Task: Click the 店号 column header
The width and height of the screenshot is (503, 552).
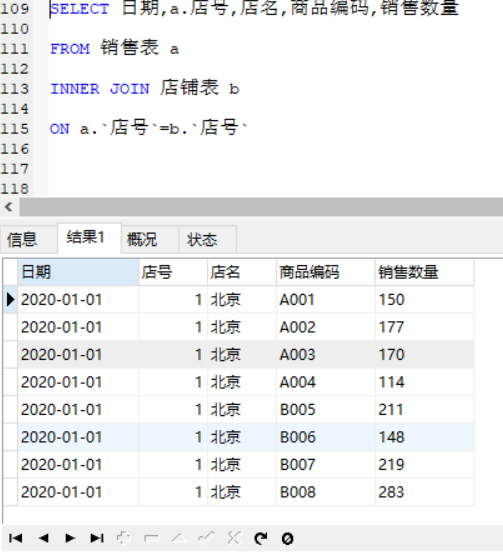Action: click(x=173, y=272)
